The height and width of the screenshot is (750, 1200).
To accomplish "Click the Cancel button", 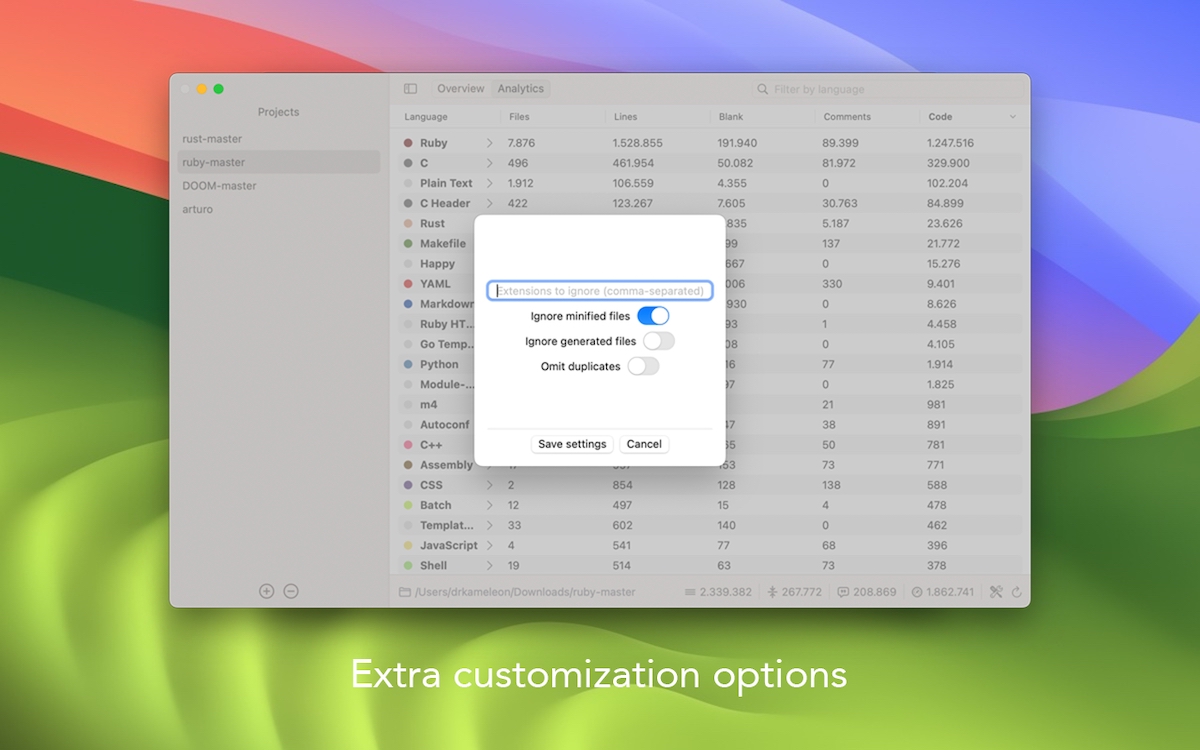I will click(x=644, y=444).
